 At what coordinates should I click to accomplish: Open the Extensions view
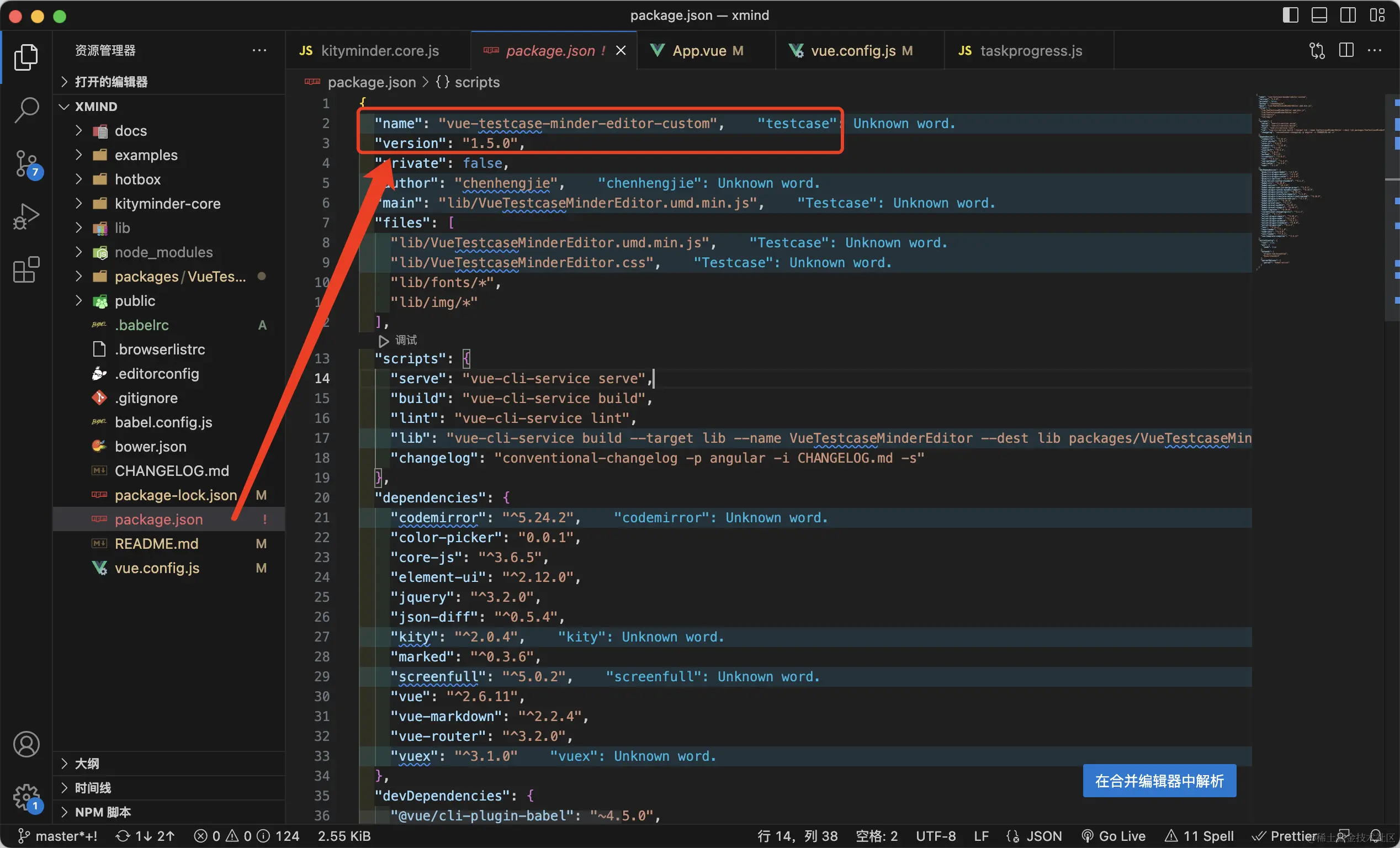26,269
